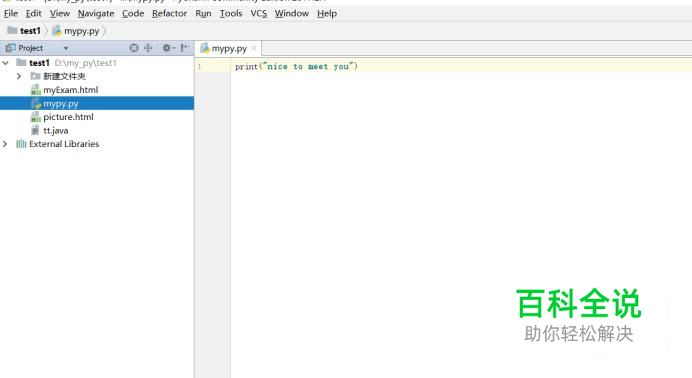Click the myExam.html file icon
692x378 pixels.
(x=36, y=90)
